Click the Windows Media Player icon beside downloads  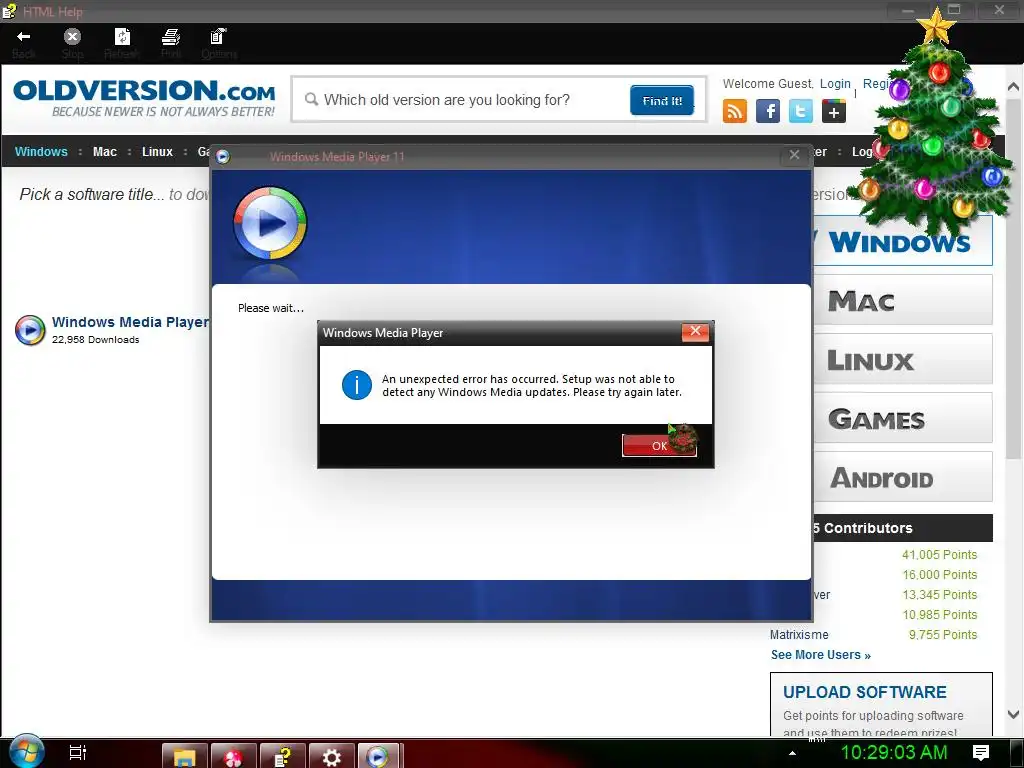tap(30, 330)
